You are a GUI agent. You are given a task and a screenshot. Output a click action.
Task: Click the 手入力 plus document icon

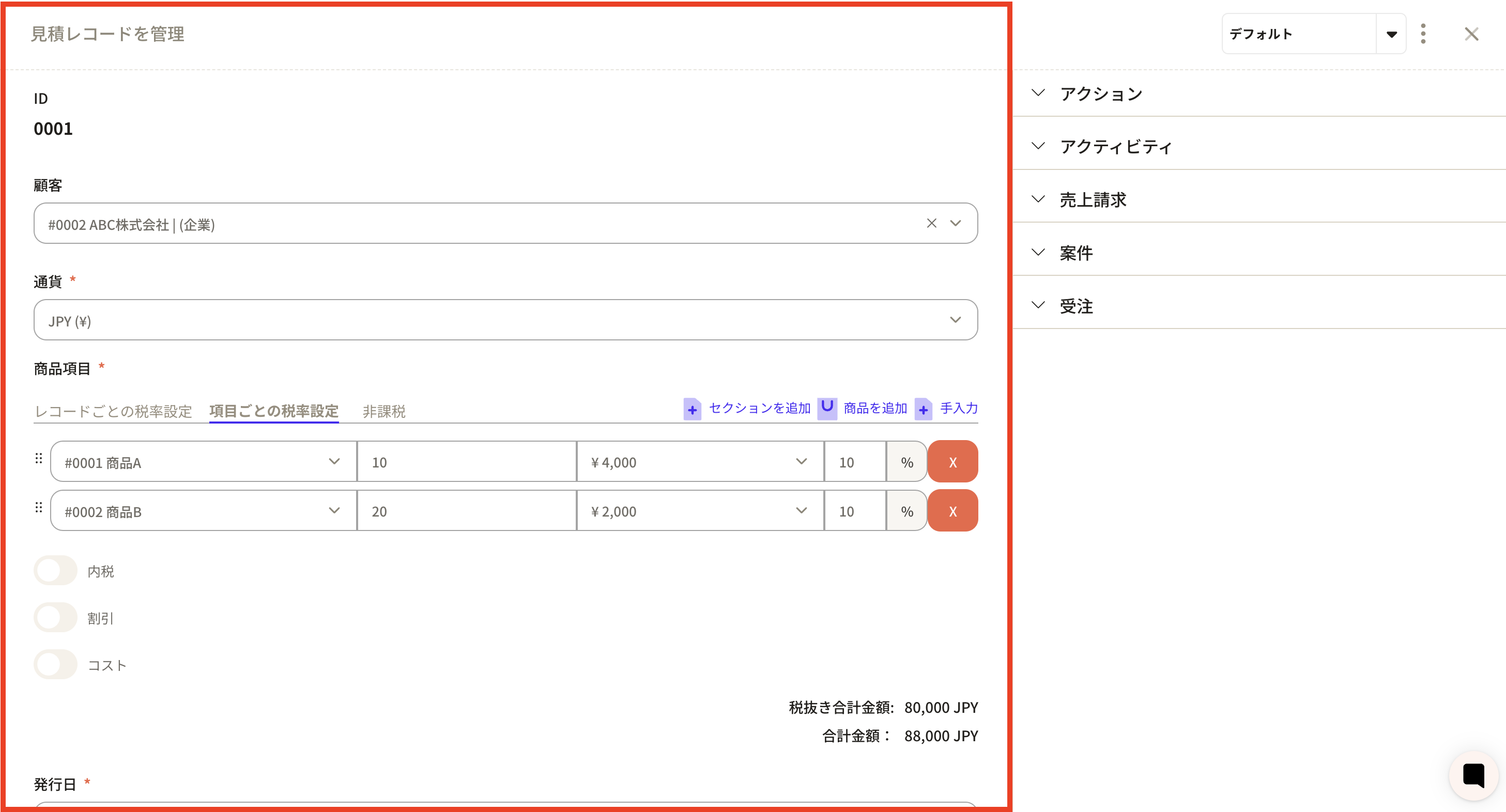pyautogui.click(x=923, y=409)
